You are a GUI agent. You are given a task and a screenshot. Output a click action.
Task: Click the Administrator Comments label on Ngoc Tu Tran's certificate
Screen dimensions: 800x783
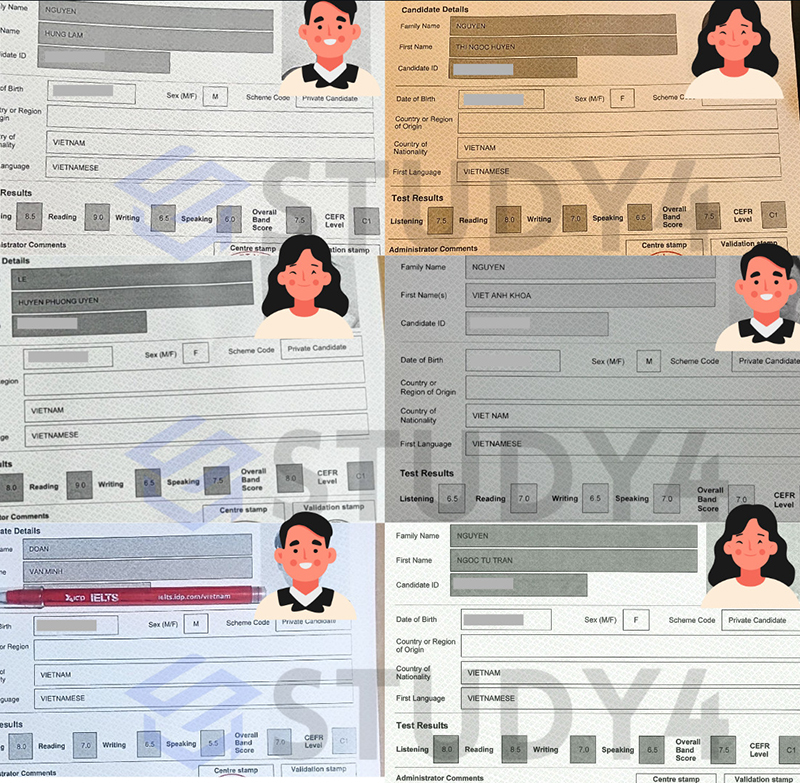click(439, 778)
